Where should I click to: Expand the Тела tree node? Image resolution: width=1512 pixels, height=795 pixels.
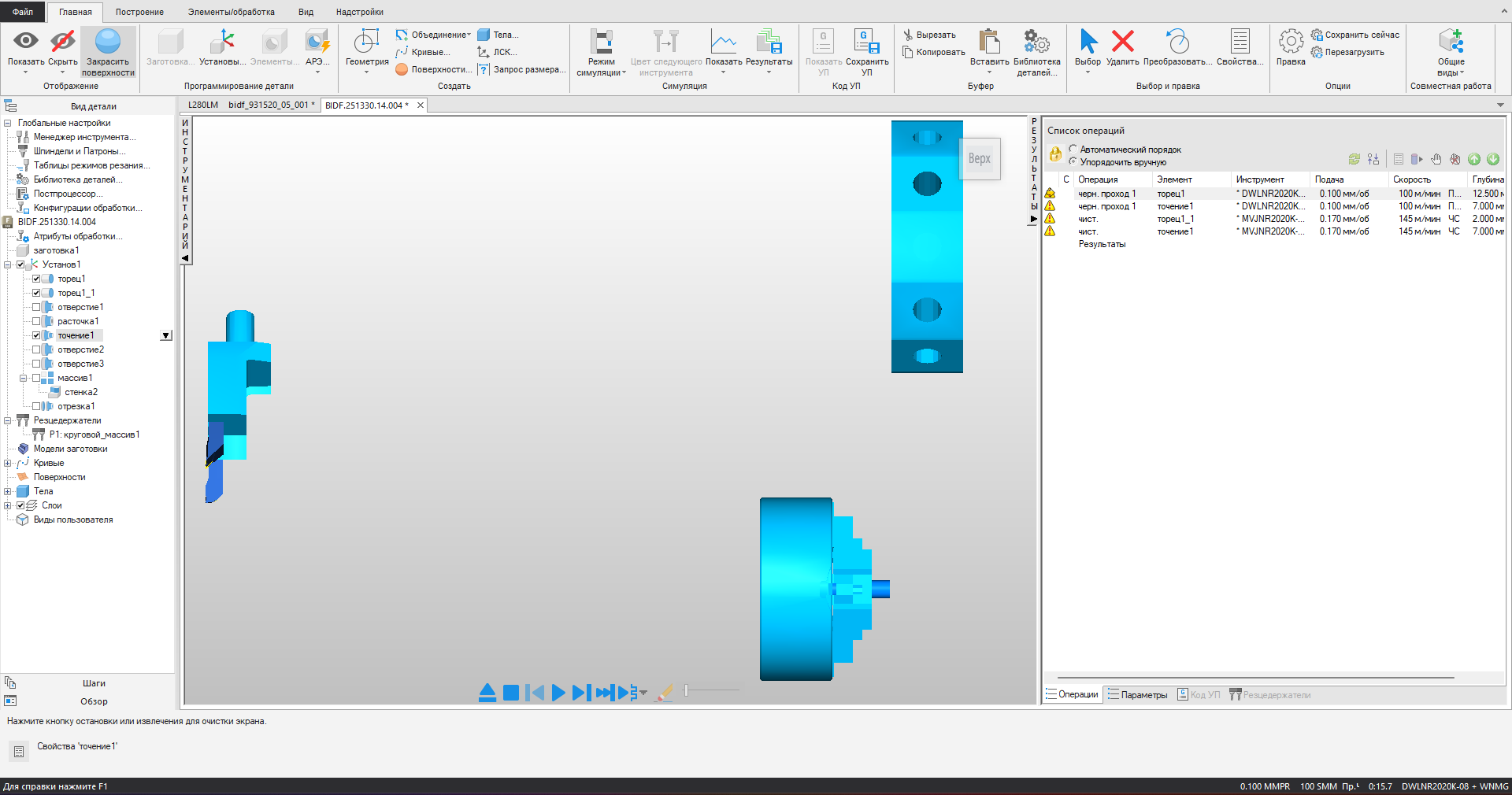[x=8, y=491]
